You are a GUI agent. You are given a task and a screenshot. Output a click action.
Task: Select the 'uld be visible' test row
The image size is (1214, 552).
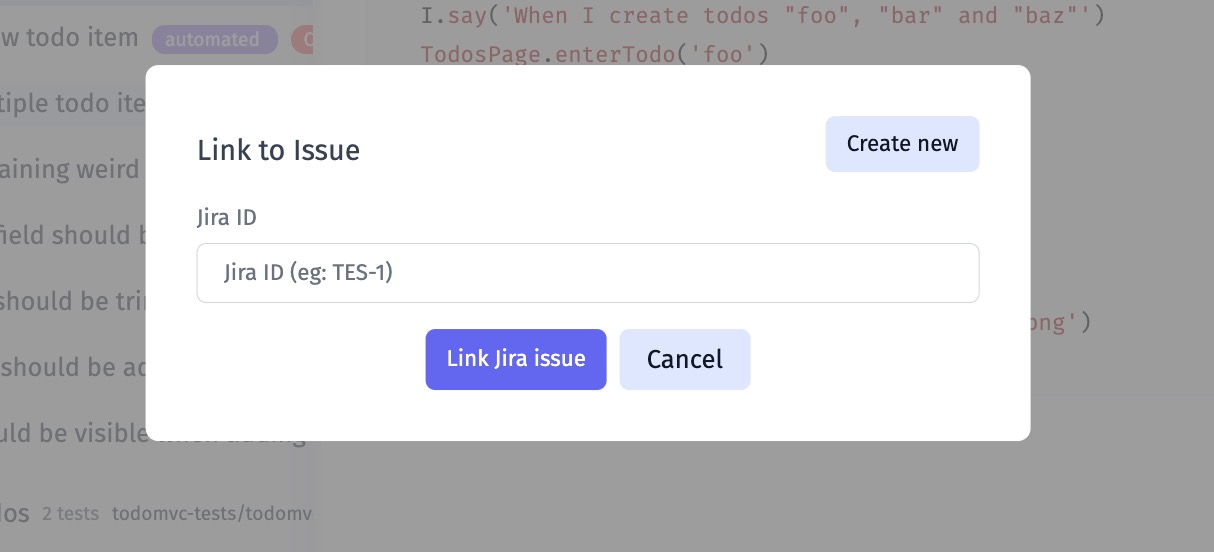(x=73, y=433)
